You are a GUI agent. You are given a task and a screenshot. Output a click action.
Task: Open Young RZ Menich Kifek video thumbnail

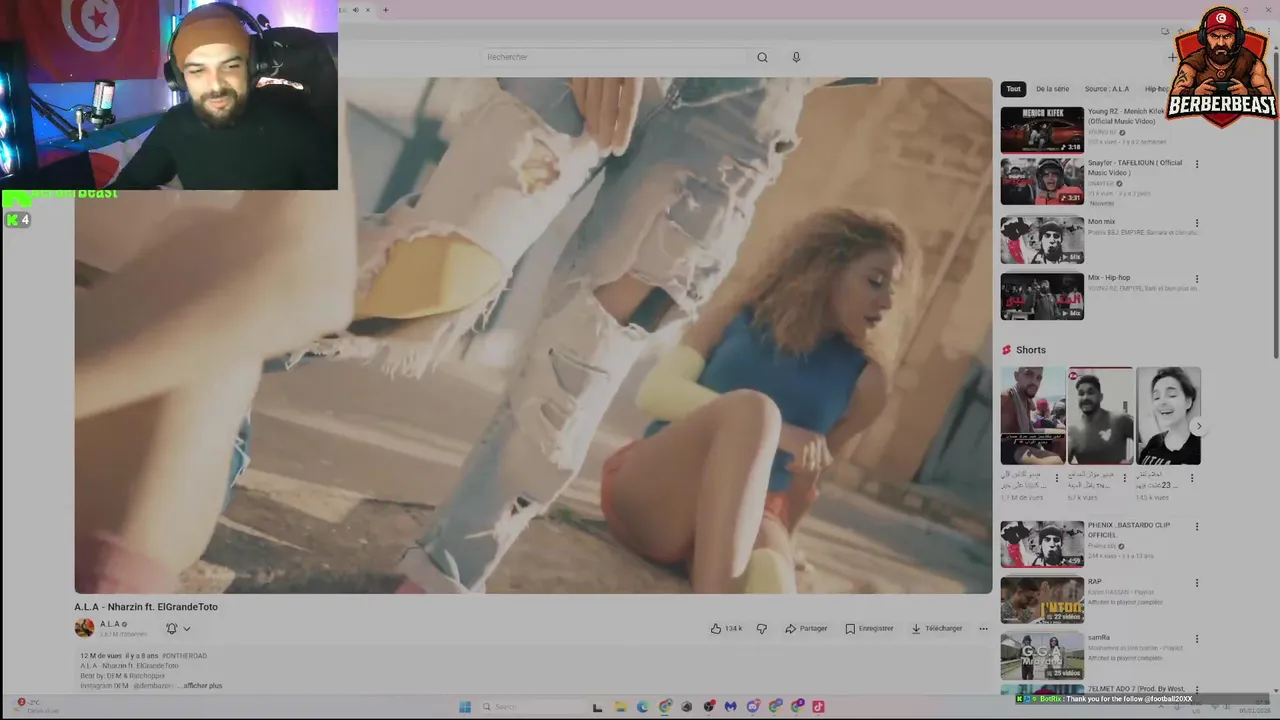[1042, 129]
